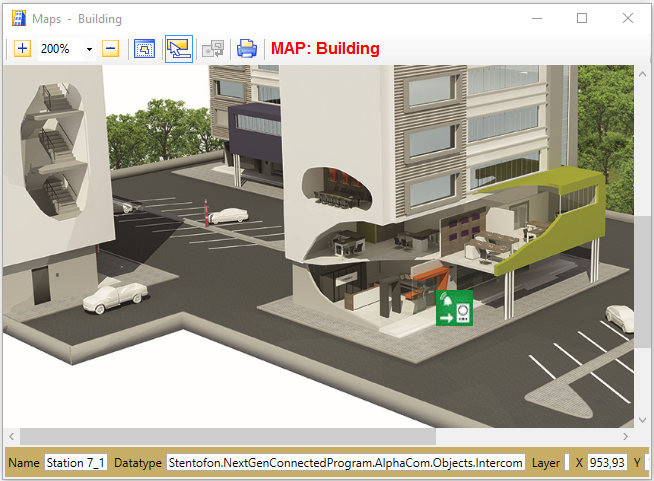The width and height of the screenshot is (654, 481).
Task: Click the Name field showing Station 7_1
Action: click(x=76, y=463)
